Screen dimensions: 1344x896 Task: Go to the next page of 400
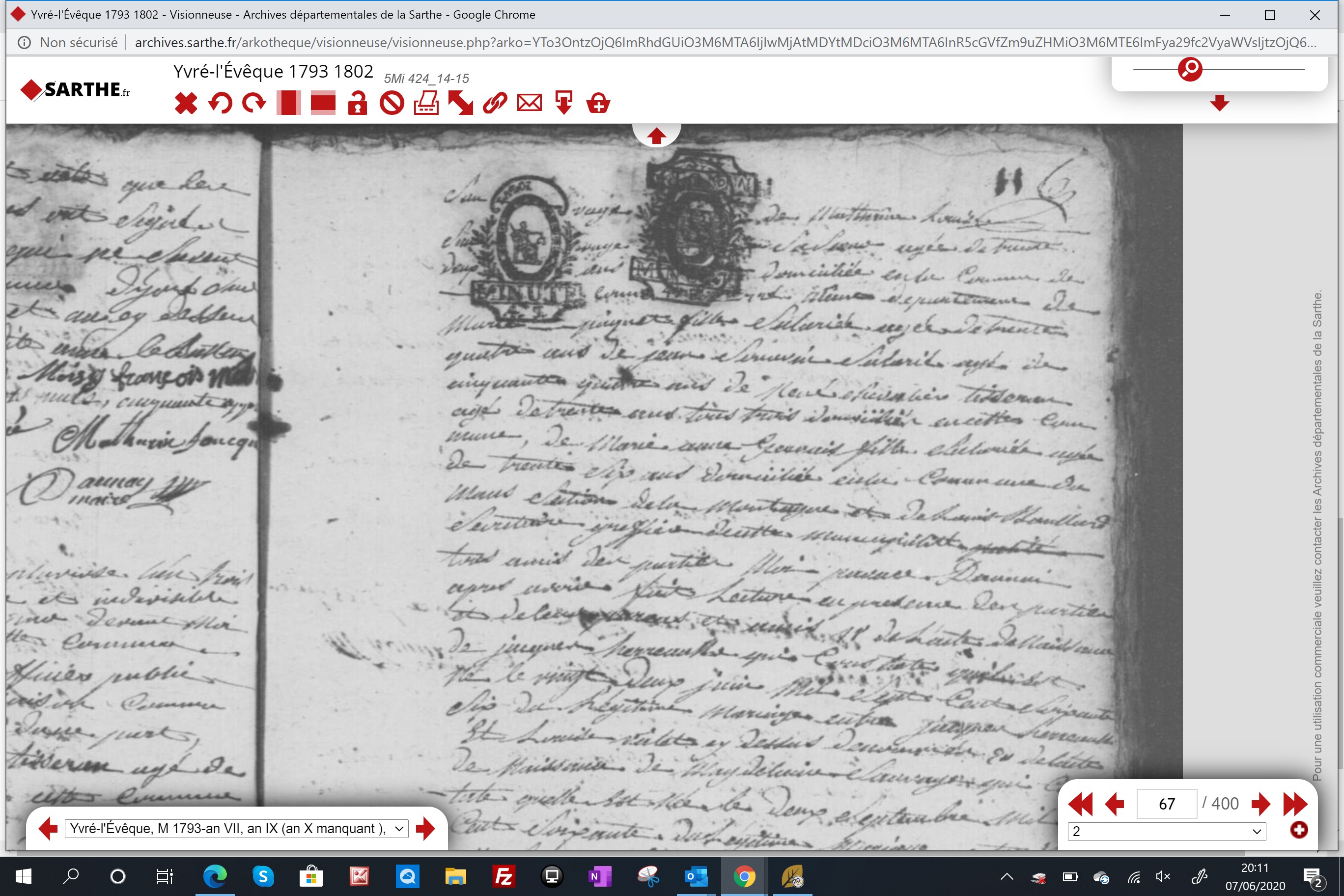click(1260, 804)
